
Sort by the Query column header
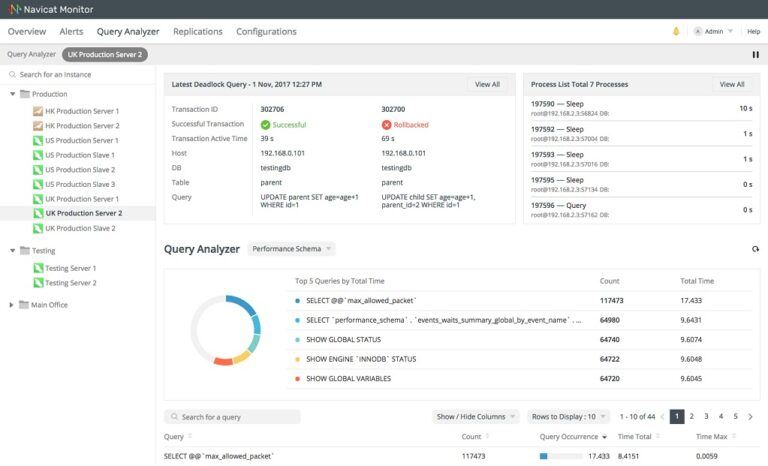coord(178,436)
